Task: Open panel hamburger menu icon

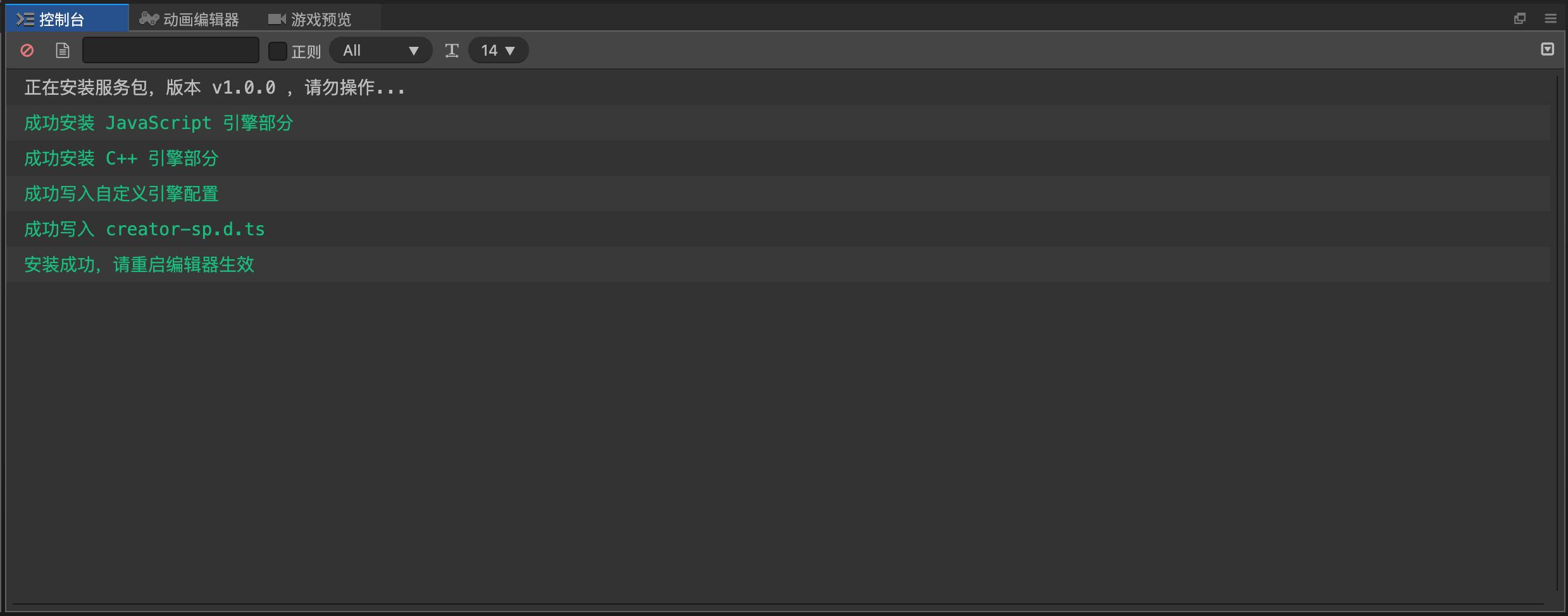Action: click(1550, 18)
